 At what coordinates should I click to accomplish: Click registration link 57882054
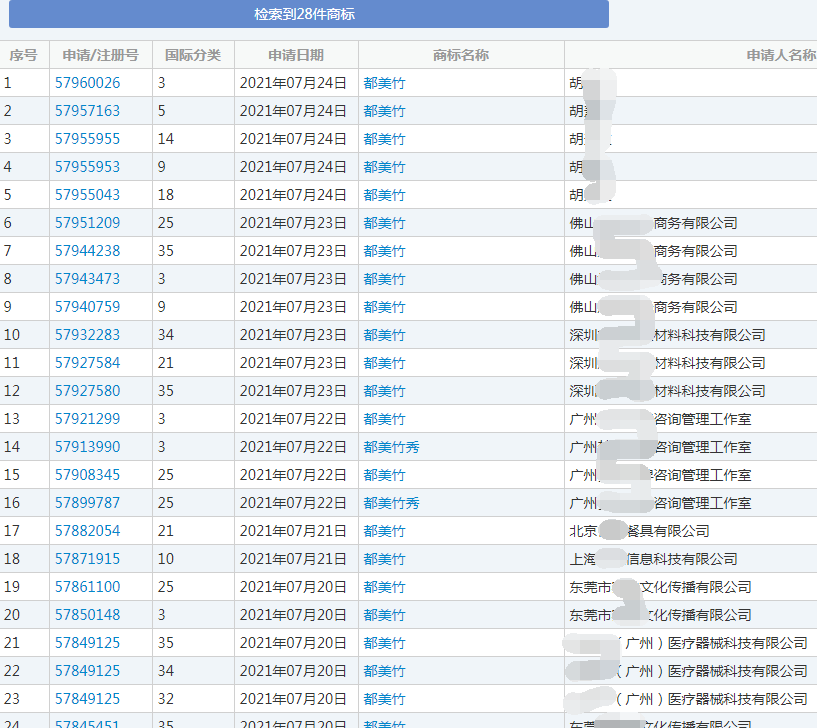point(87,531)
